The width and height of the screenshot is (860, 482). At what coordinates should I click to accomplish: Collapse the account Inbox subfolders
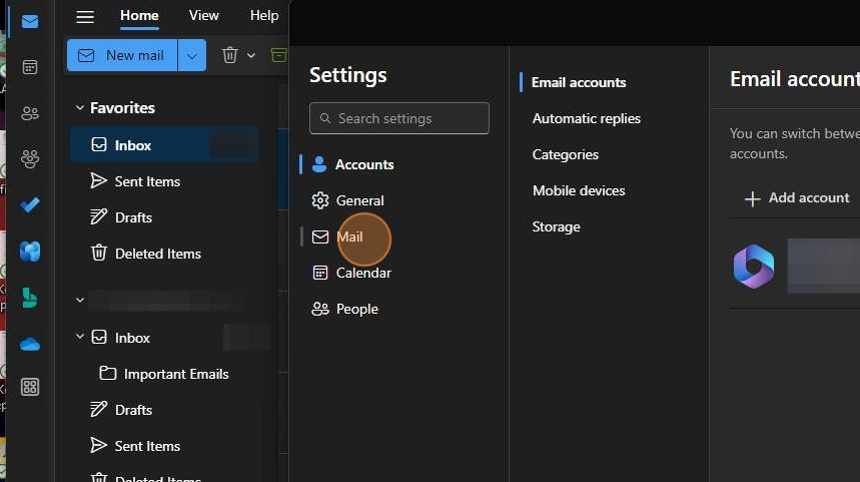pos(80,338)
